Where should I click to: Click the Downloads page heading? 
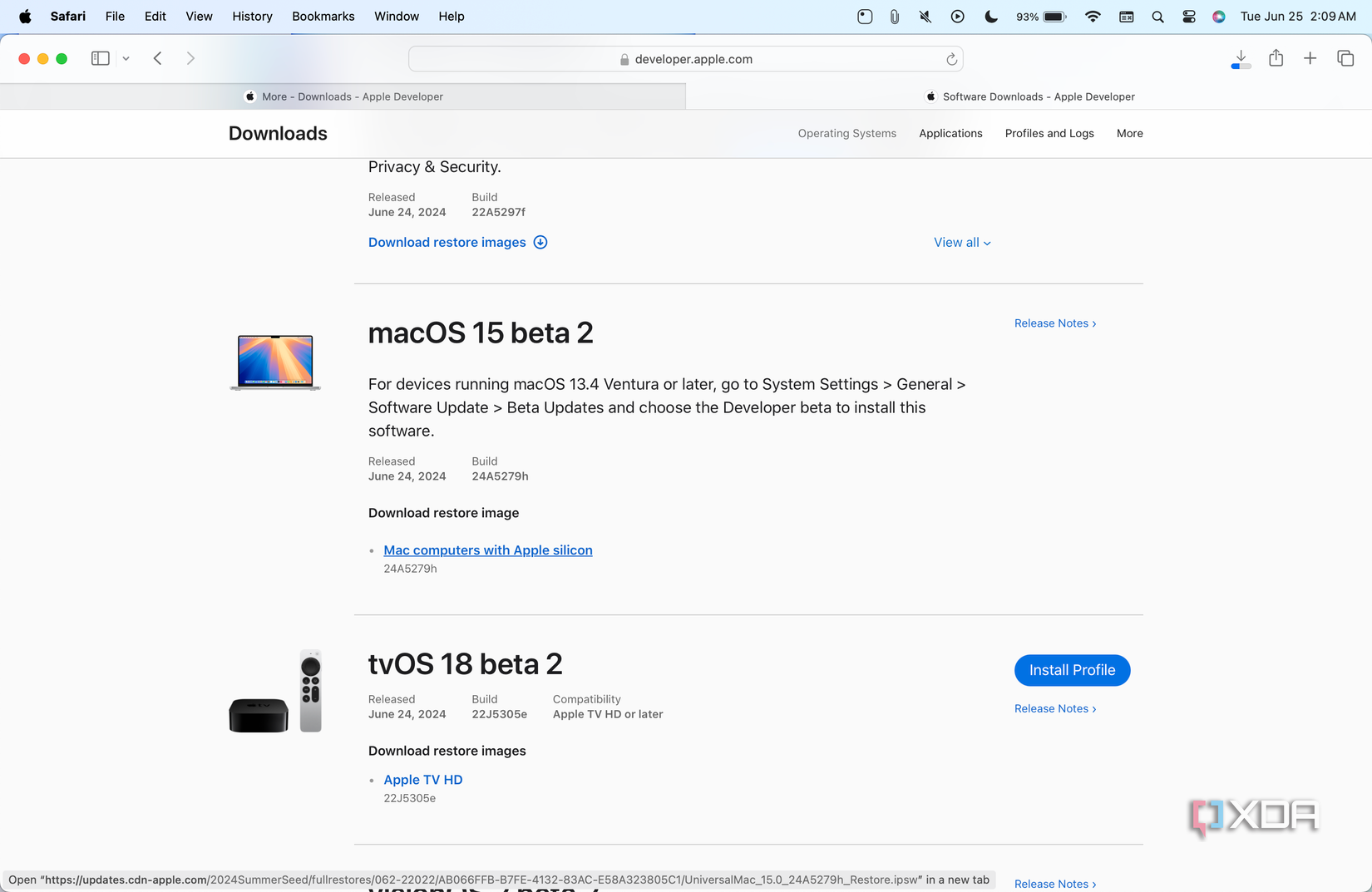[x=278, y=133]
